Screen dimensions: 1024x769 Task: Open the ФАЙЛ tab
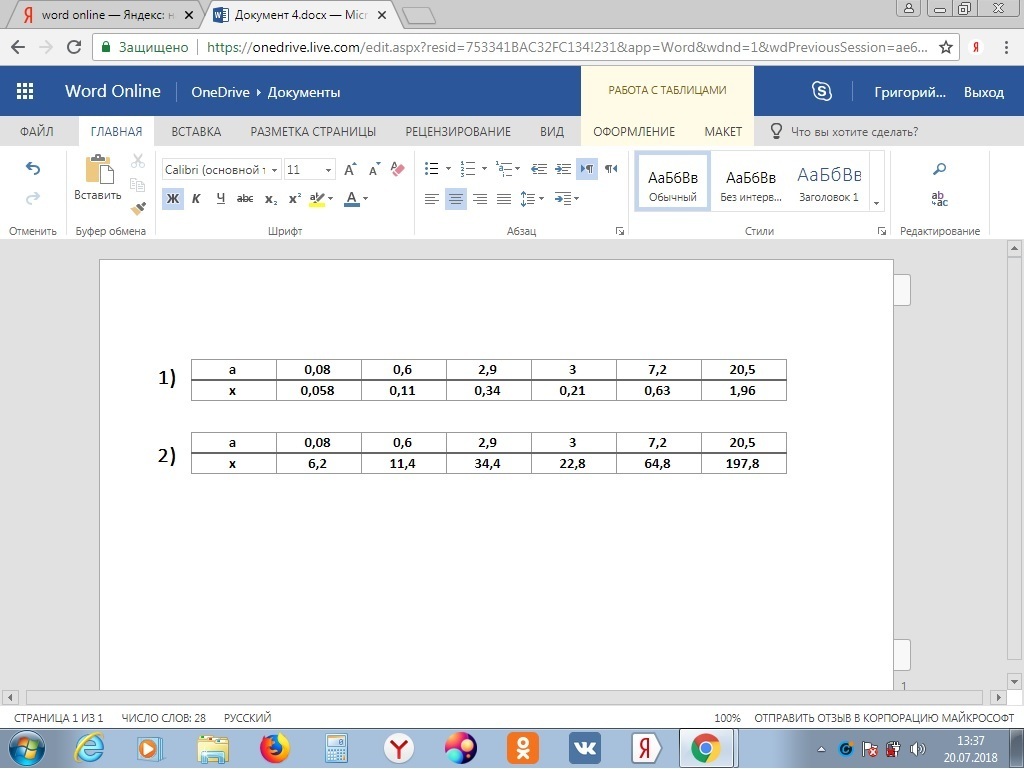[x=37, y=131]
